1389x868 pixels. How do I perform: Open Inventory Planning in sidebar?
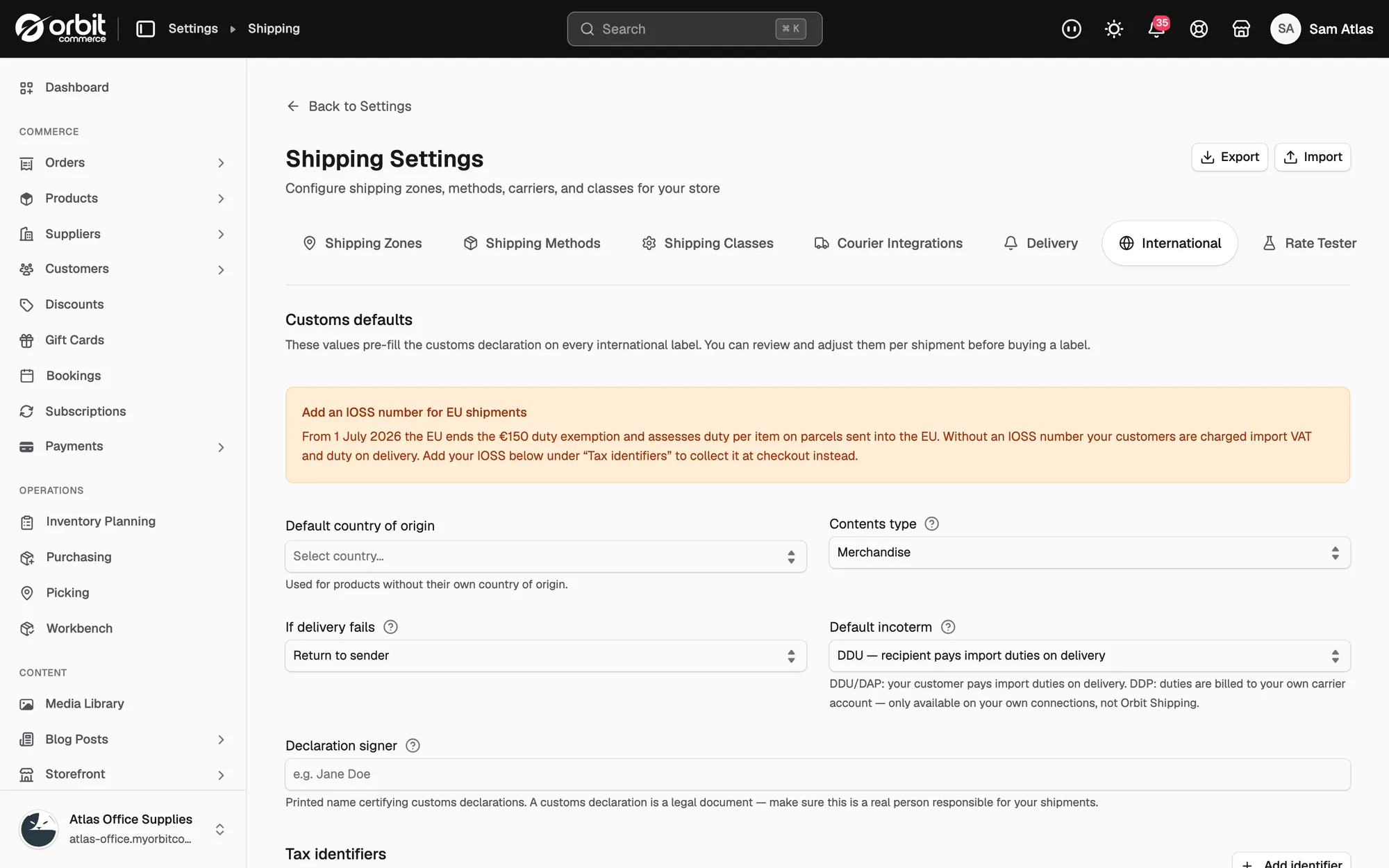click(123, 521)
